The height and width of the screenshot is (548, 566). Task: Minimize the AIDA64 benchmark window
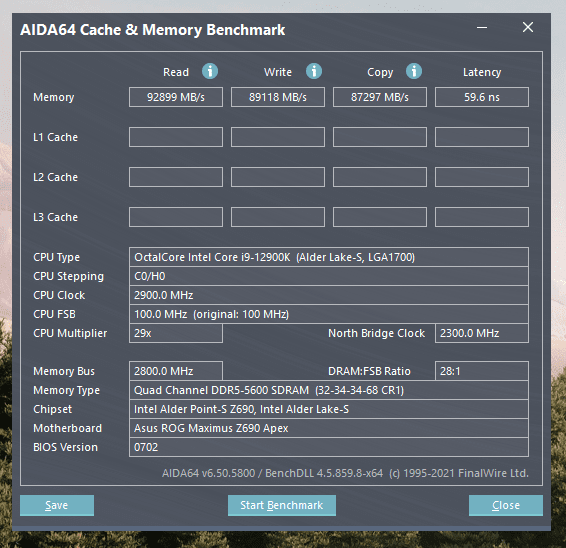coord(482,27)
